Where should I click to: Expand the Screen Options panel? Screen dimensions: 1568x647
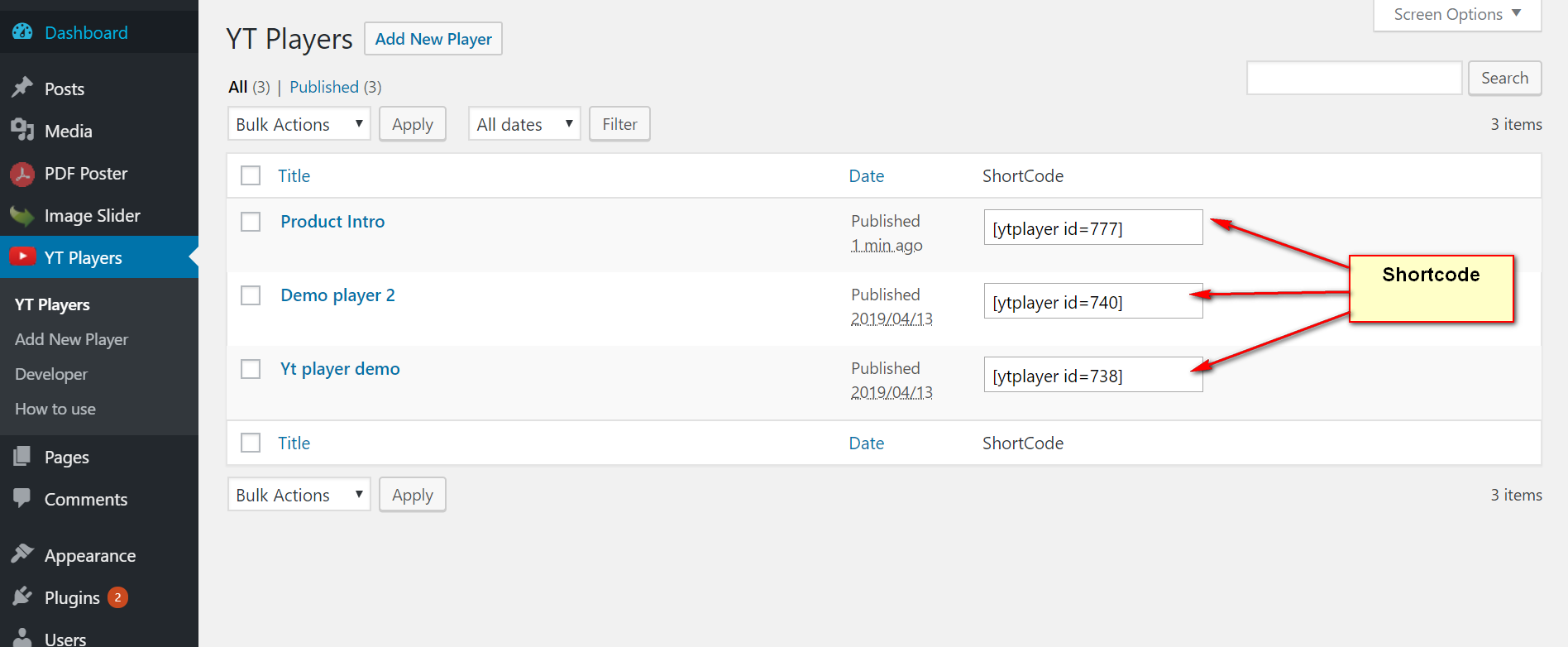coord(1457,15)
